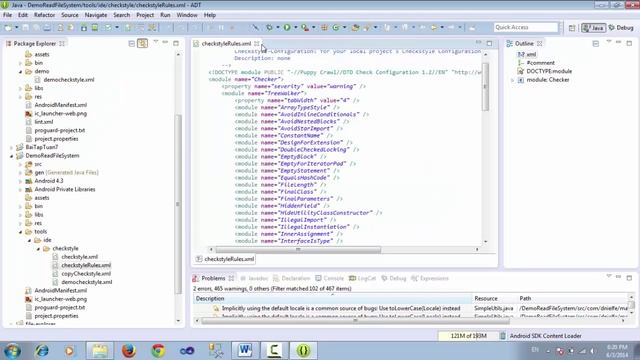Expand the Android 4.3 library
This screenshot has width=640, height=360.
click(20, 181)
